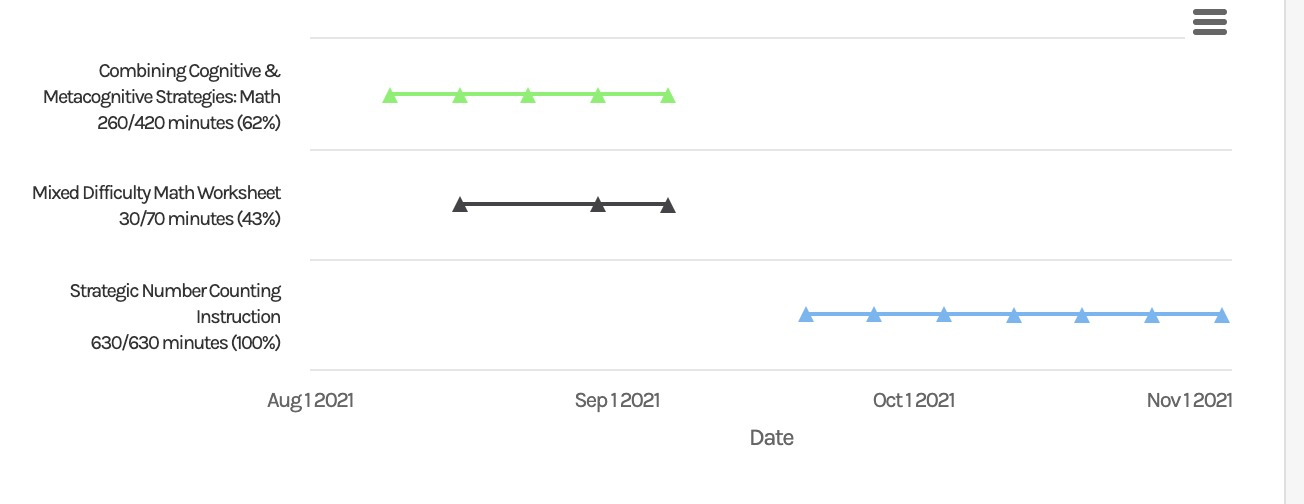Select fourth green triangle marker near Sep 1
Image resolution: width=1304 pixels, height=504 pixels.
click(598, 96)
